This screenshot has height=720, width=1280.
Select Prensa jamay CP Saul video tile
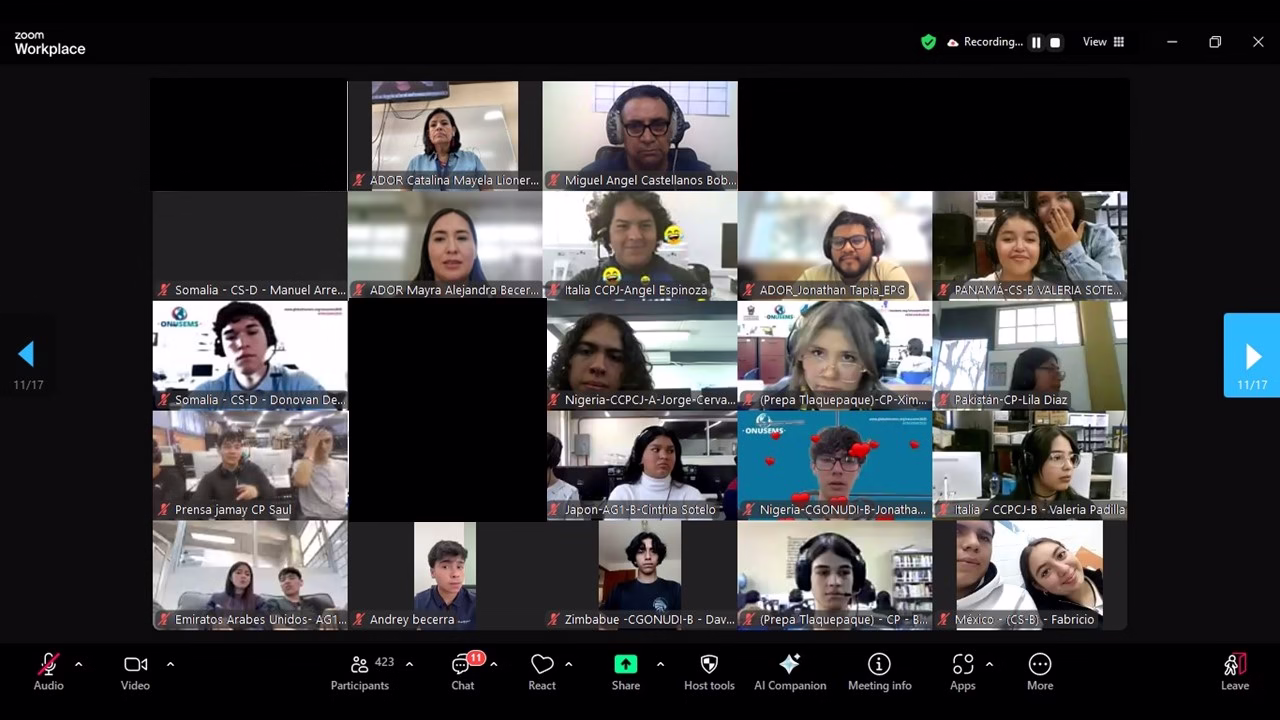pyautogui.click(x=250, y=465)
